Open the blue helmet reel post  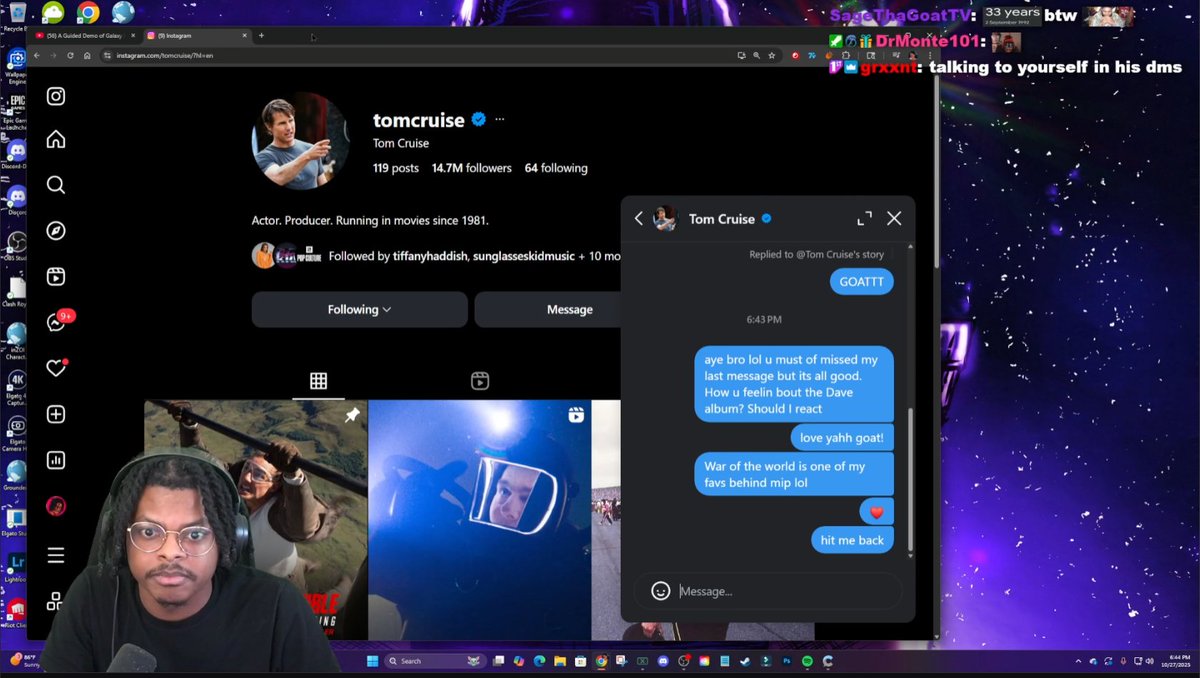480,519
